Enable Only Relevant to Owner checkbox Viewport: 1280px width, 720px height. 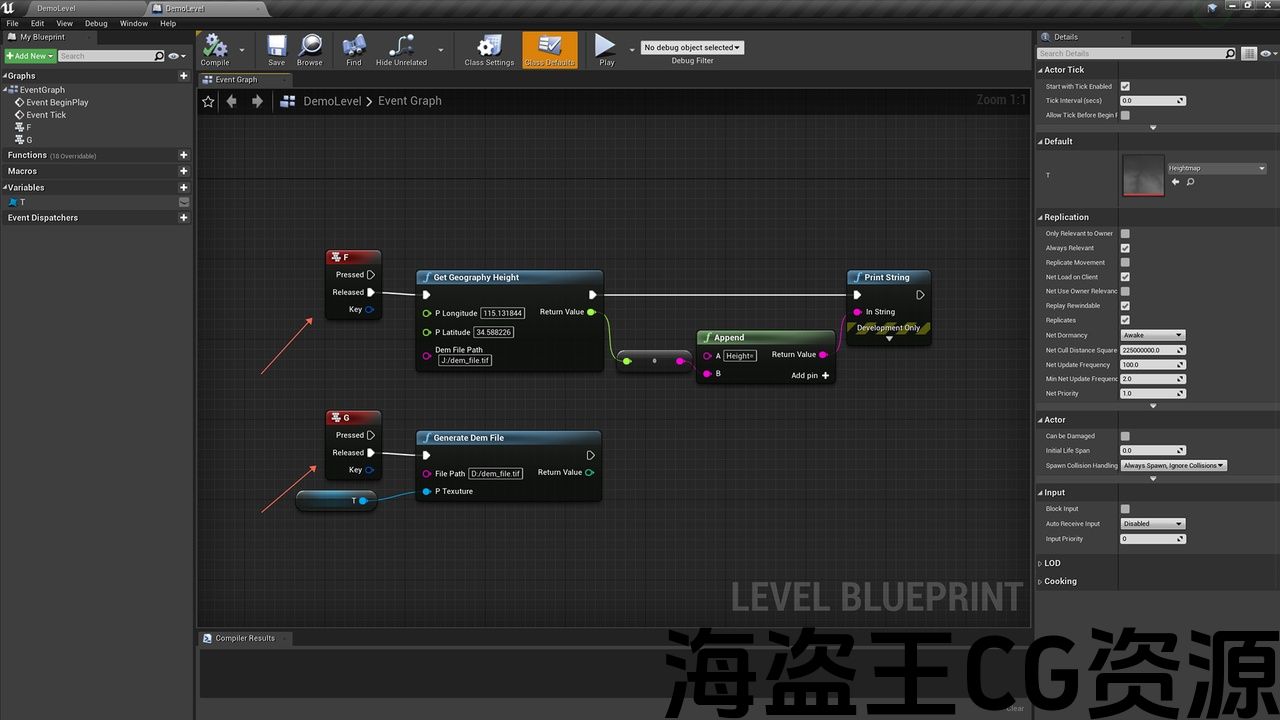click(1125, 234)
